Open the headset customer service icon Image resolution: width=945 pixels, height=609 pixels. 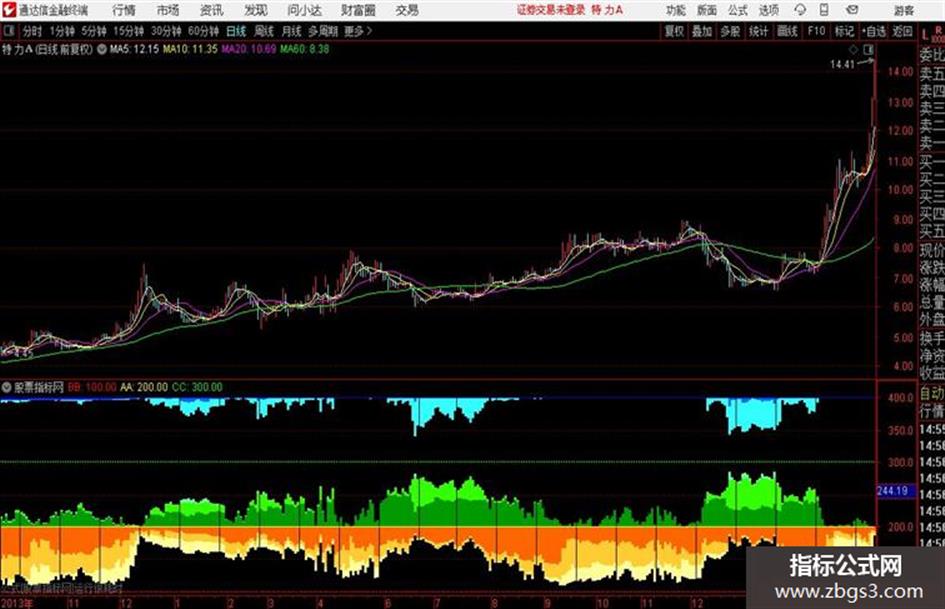[x=800, y=10]
